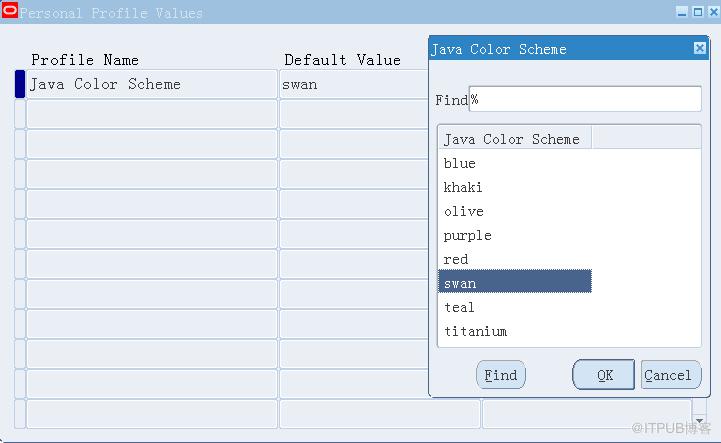Image resolution: width=721 pixels, height=443 pixels.
Task: Choose the red color scheme
Action: point(456,259)
